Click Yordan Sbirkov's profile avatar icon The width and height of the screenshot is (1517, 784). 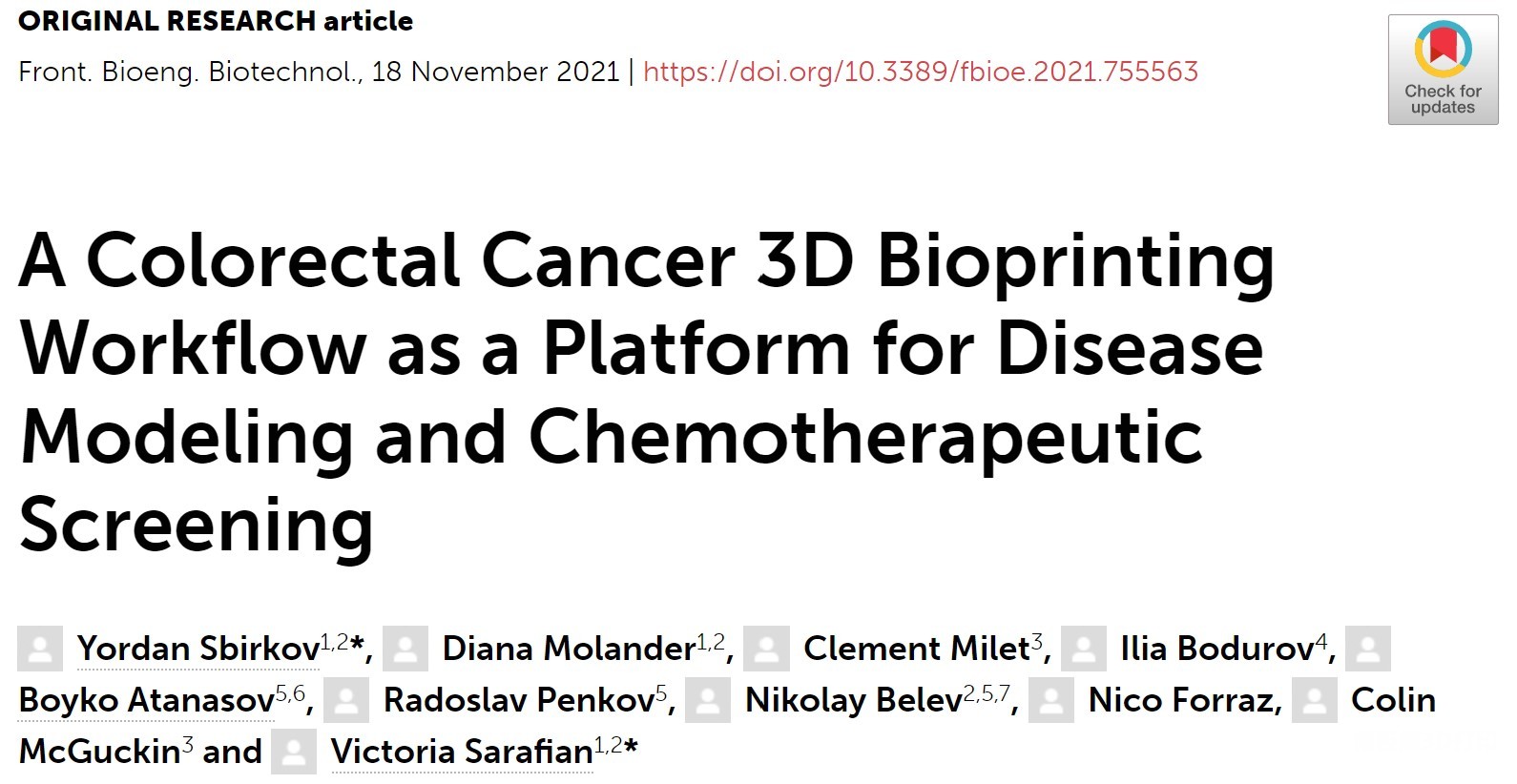coord(40,649)
